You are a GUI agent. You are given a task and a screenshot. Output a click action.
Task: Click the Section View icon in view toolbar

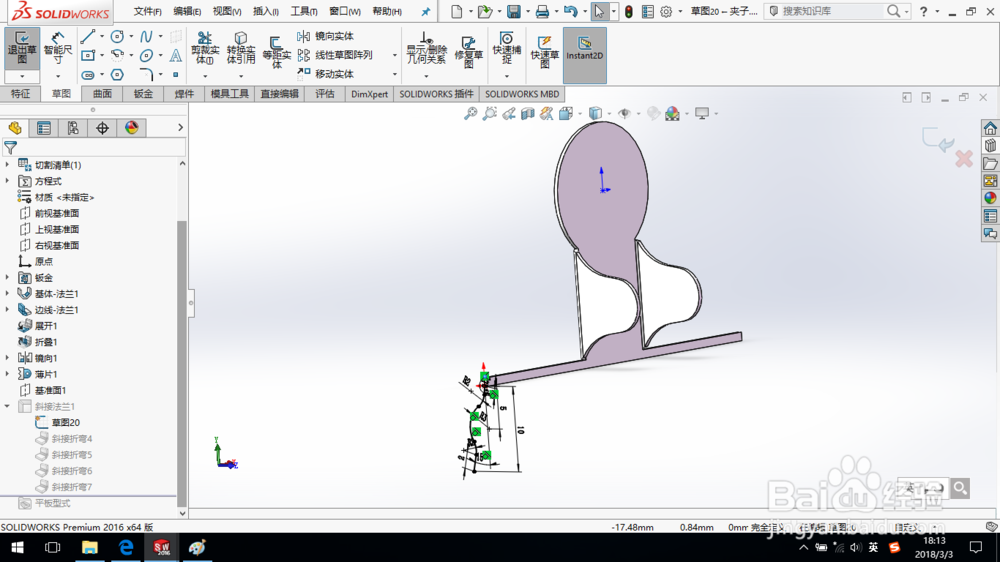[x=527, y=114]
